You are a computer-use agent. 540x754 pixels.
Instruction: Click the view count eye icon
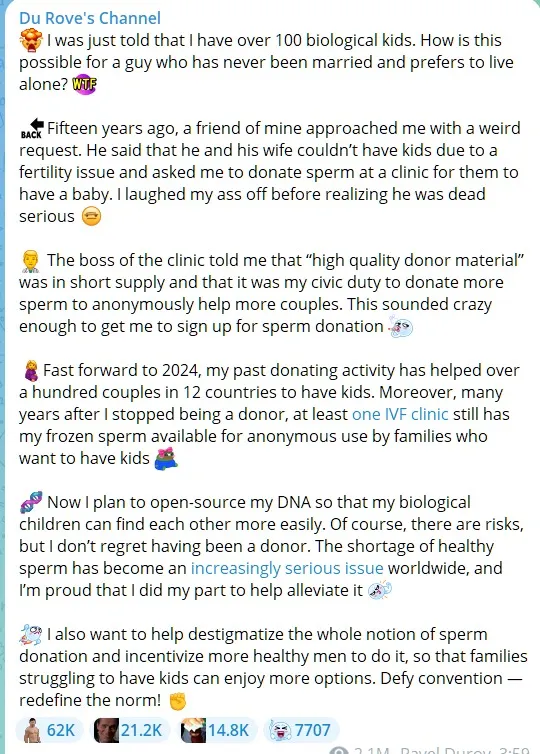click(339, 751)
